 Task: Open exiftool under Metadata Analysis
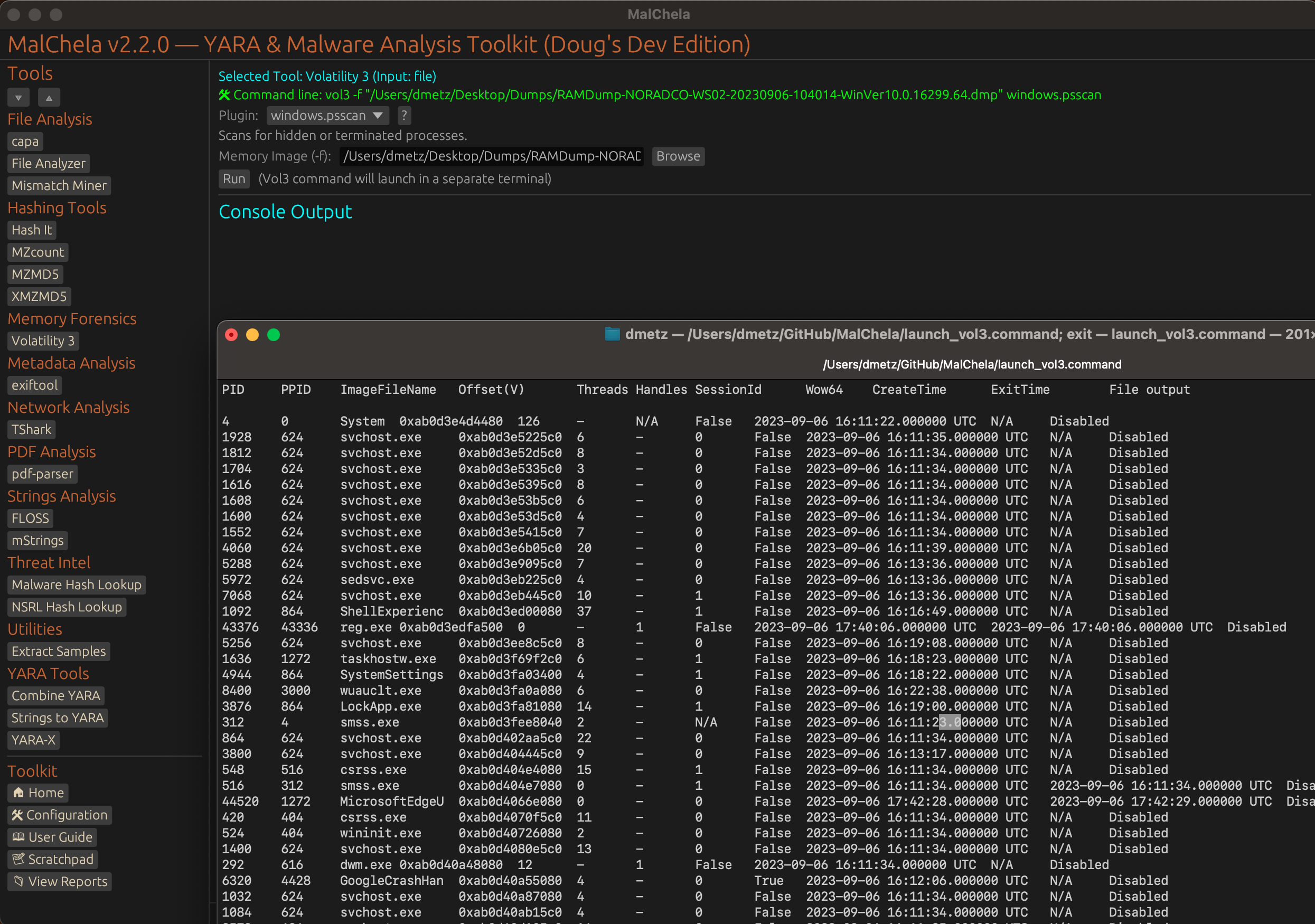point(35,385)
